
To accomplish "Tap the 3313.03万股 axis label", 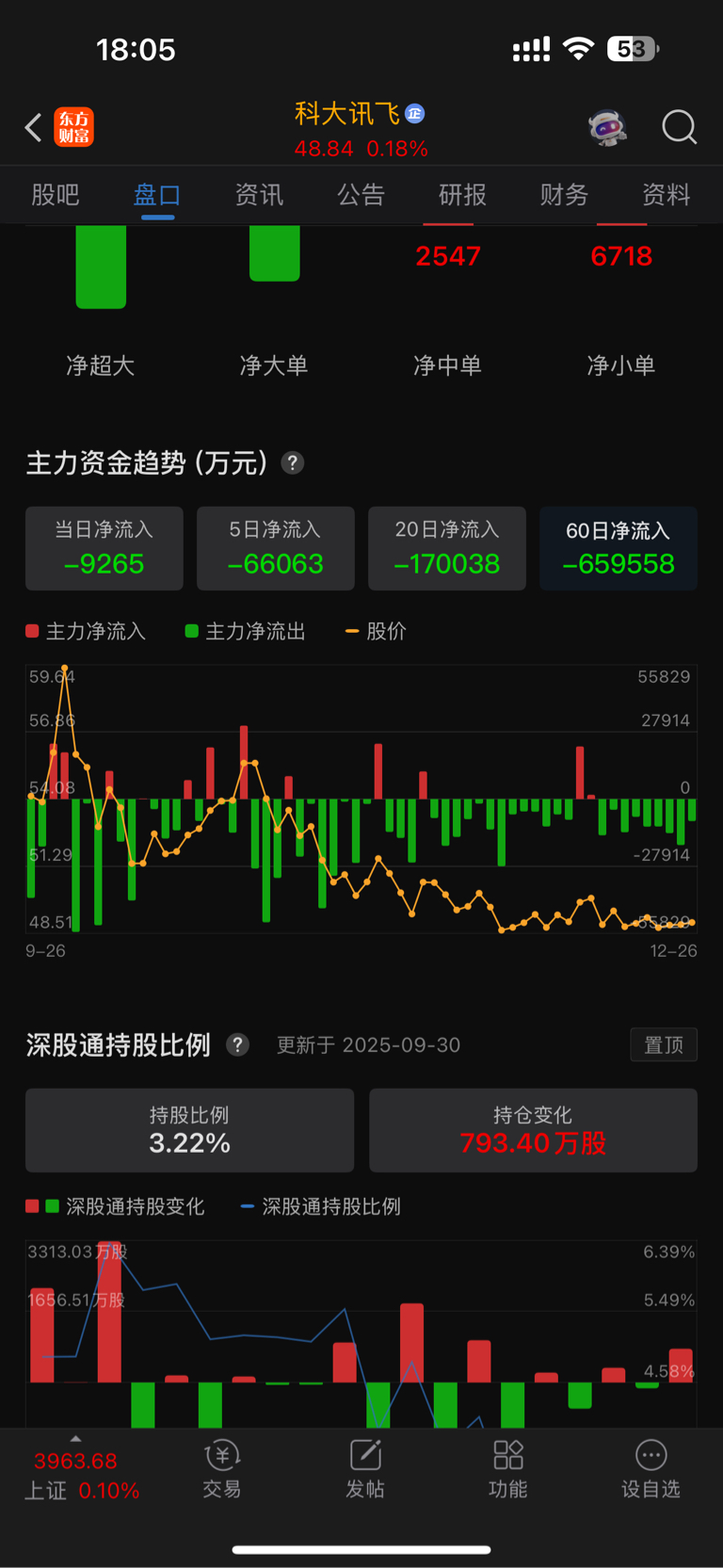I will click(77, 1252).
